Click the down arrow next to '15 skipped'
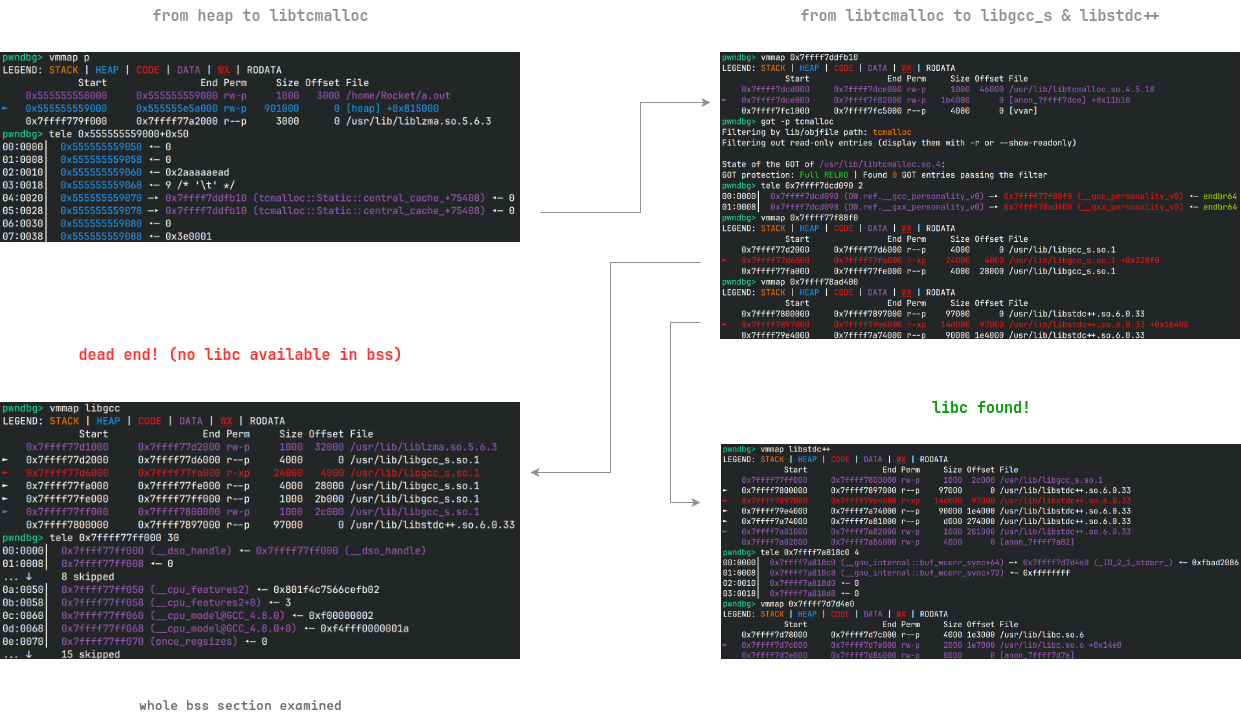 tap(27, 654)
